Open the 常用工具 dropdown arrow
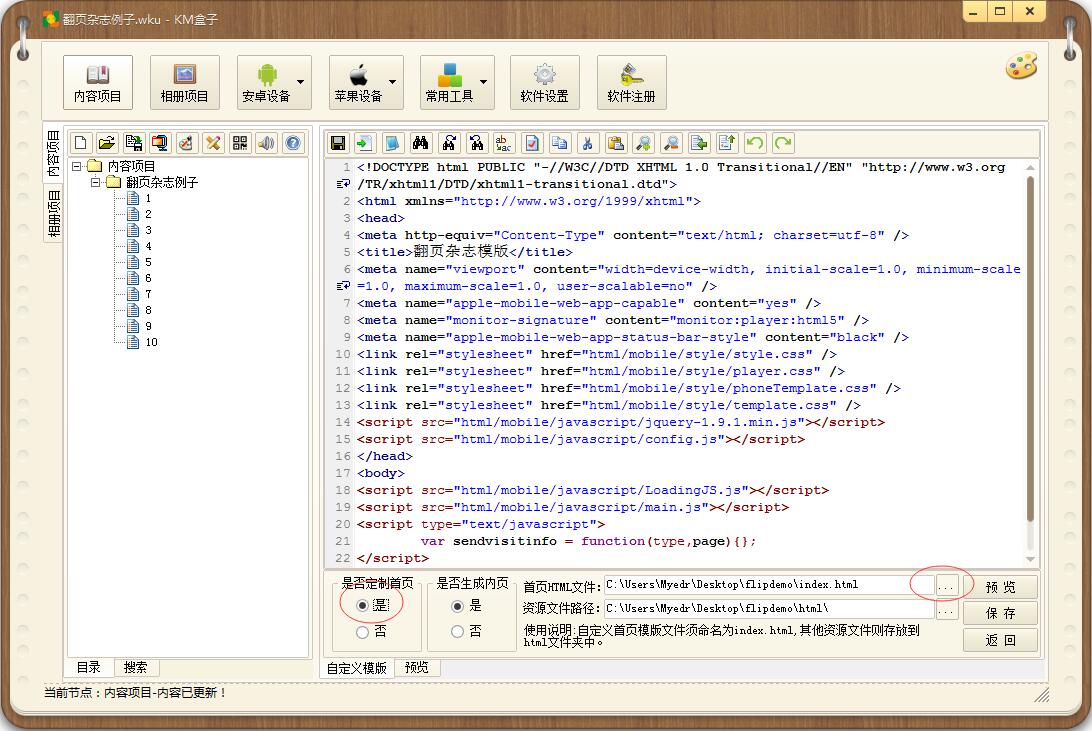This screenshot has width=1092, height=731. click(x=483, y=82)
